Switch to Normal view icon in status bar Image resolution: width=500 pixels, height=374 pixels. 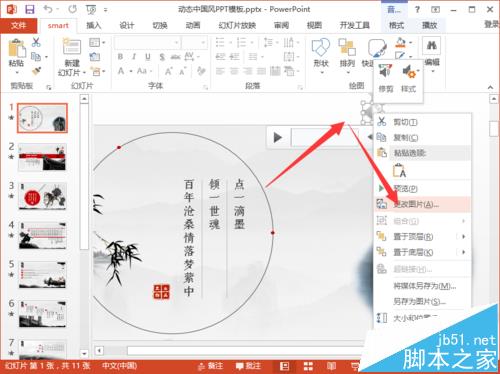click(x=284, y=366)
